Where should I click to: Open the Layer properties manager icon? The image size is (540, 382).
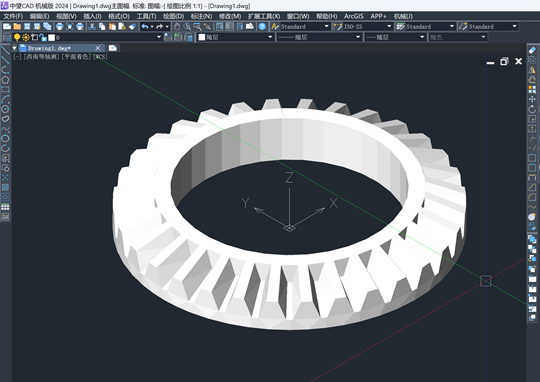(x=7, y=37)
